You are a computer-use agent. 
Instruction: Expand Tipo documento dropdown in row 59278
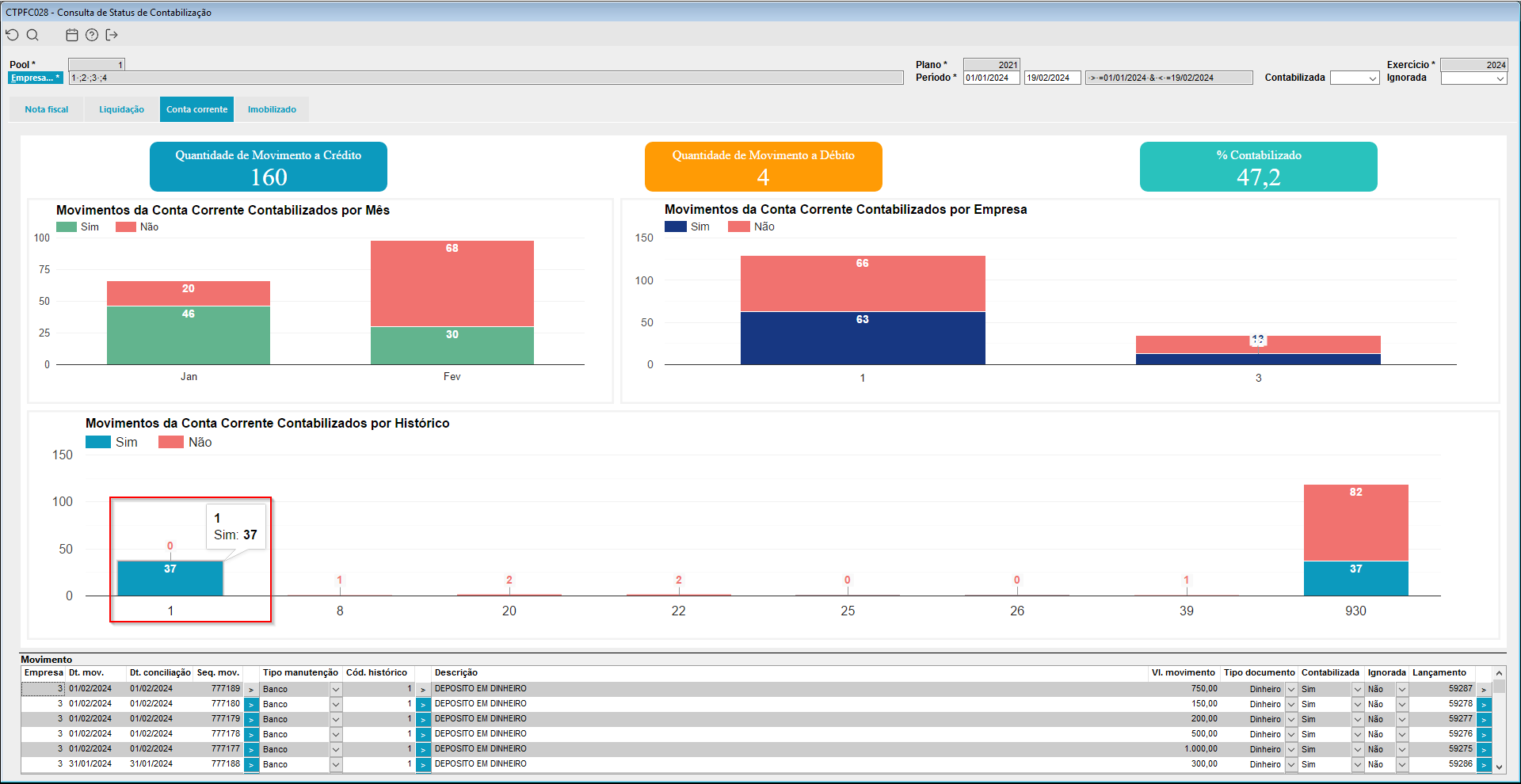click(1291, 704)
